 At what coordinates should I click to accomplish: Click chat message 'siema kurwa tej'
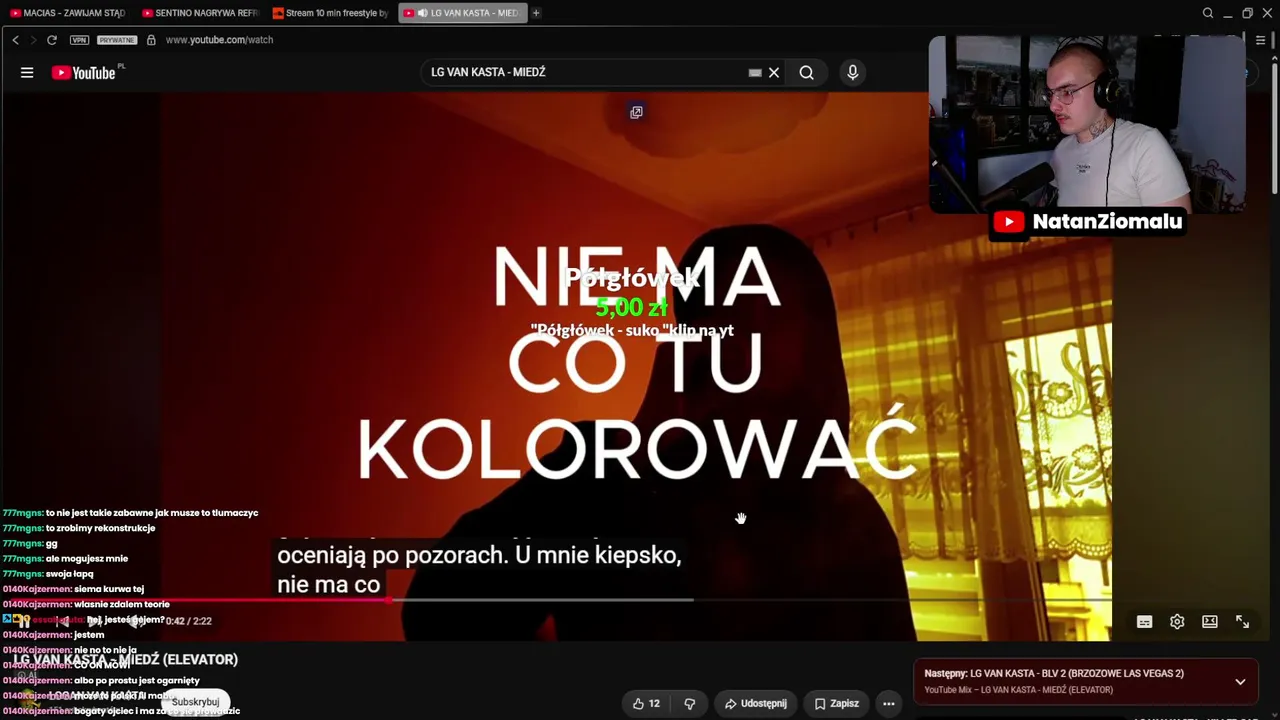tap(109, 589)
